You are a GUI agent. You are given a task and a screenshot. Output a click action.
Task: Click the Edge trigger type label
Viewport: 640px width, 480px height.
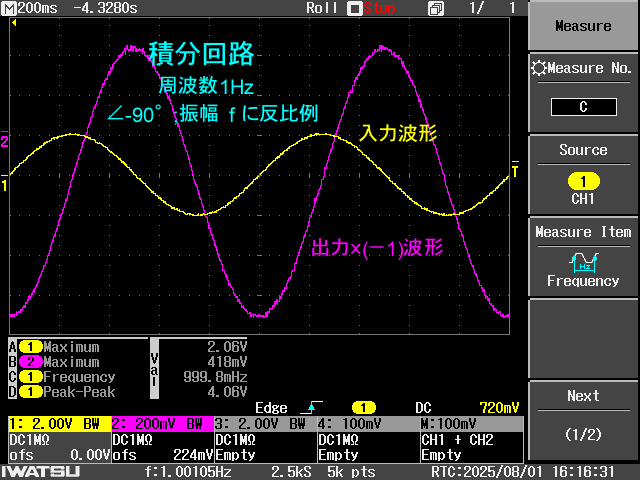pyautogui.click(x=271, y=408)
